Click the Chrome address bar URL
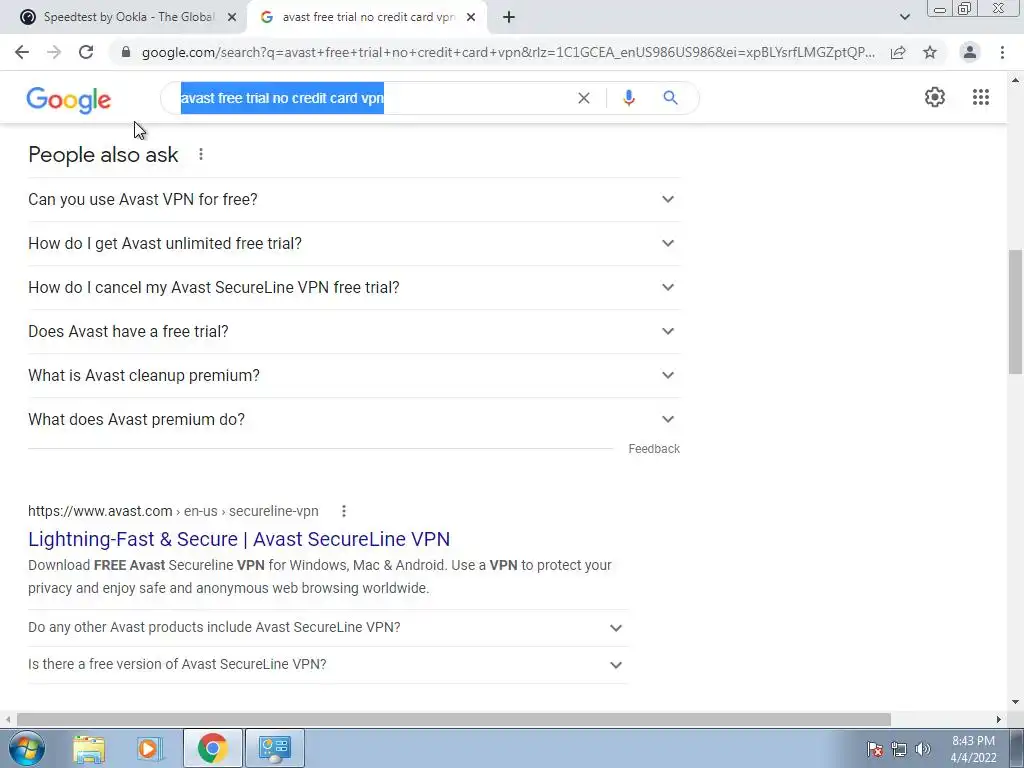Screen dimensions: 1024x768 pos(508,52)
